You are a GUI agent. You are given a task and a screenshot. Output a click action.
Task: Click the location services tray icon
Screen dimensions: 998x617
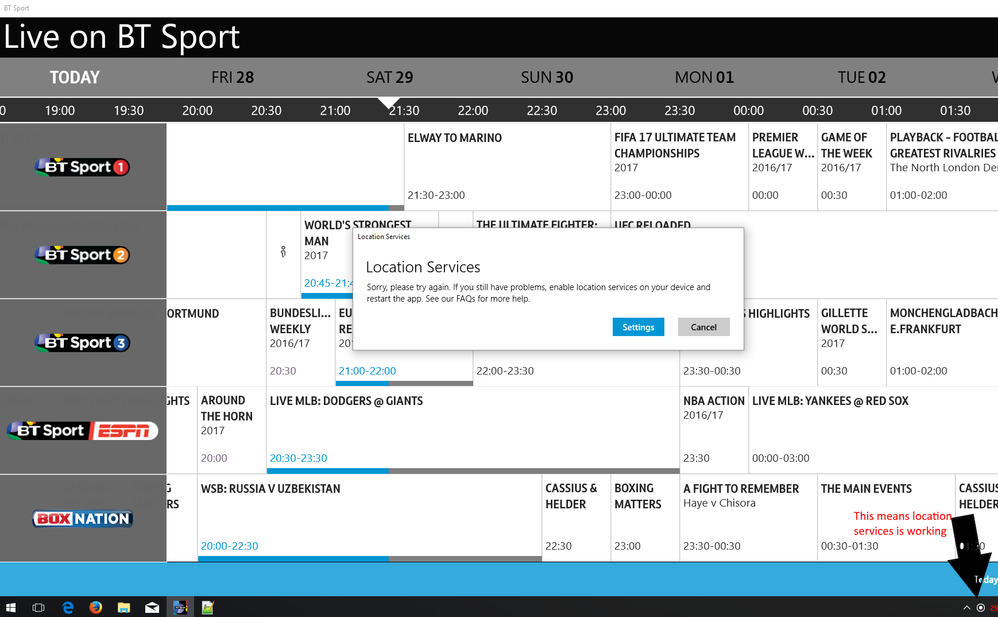pos(981,607)
